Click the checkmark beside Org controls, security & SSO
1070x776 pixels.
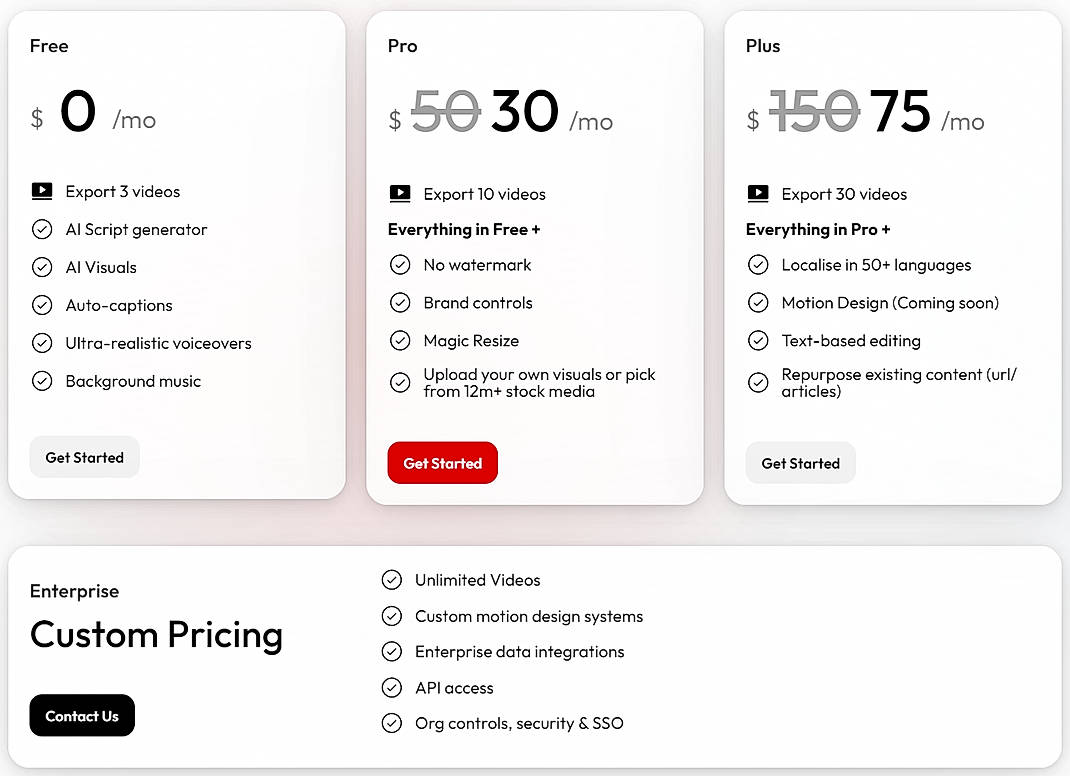[x=391, y=723]
